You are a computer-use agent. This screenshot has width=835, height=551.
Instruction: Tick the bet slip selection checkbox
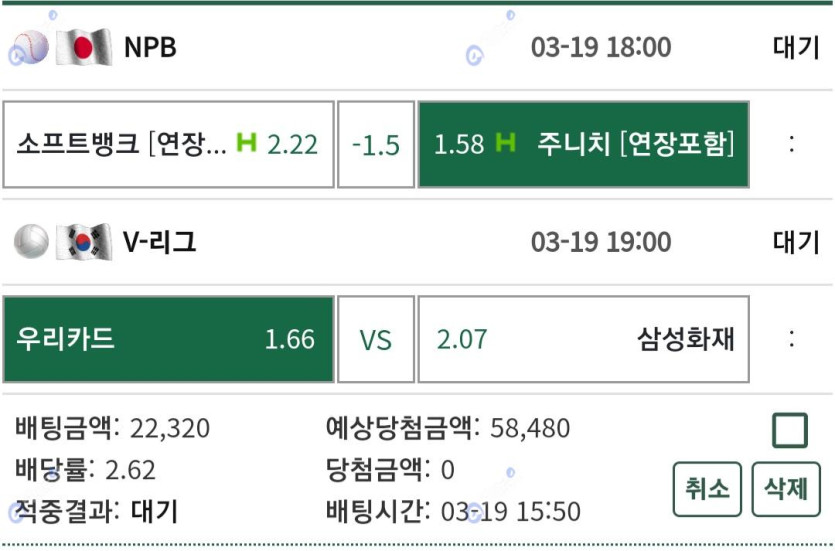[x=790, y=431]
